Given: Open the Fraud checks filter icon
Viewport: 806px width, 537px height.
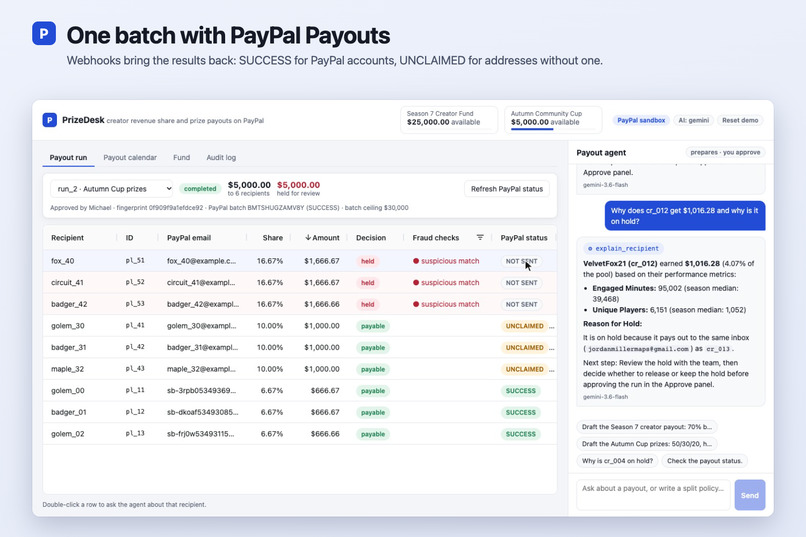Looking at the screenshot, I should [x=480, y=237].
